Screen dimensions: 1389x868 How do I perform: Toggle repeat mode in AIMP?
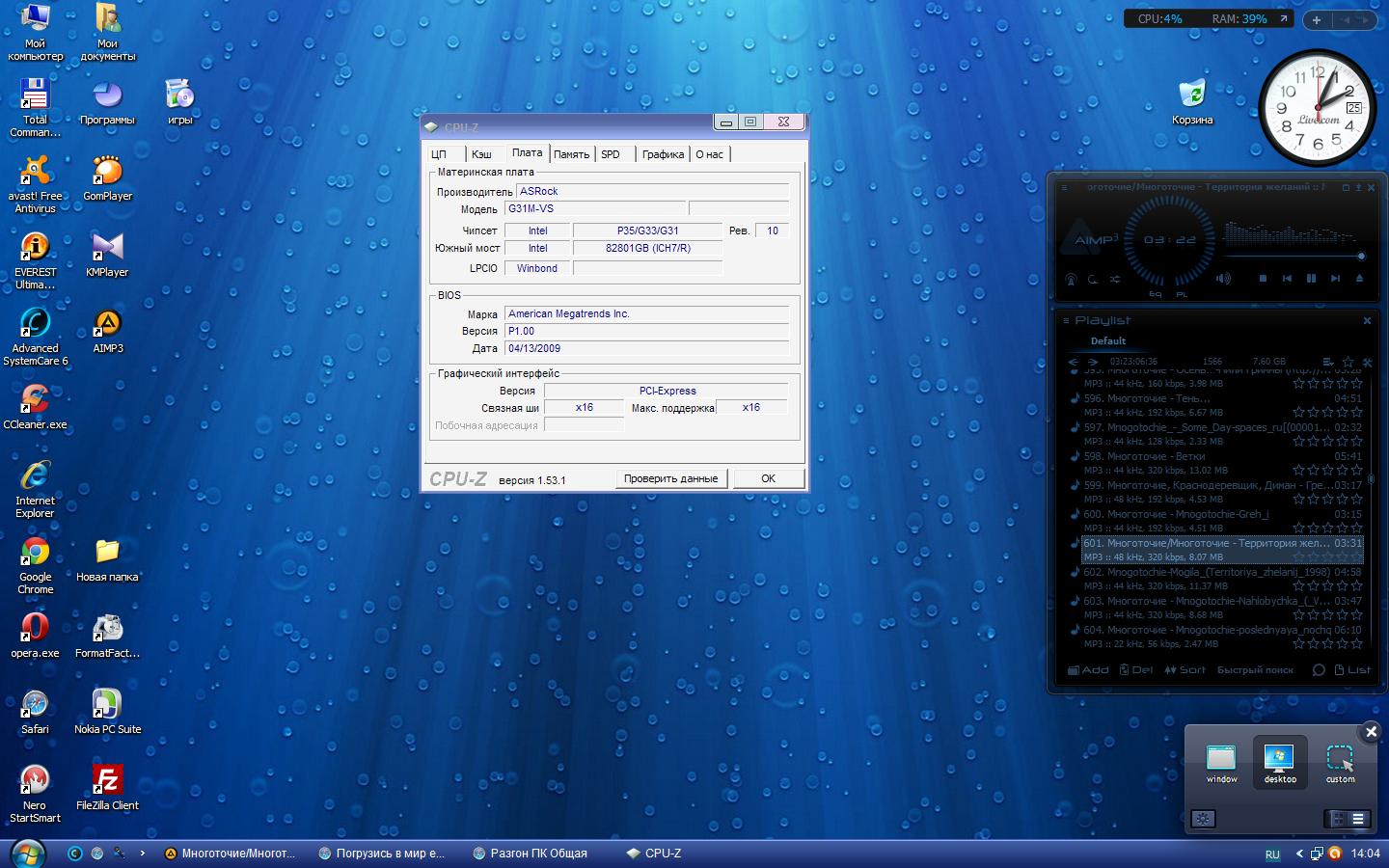pos(1093,280)
